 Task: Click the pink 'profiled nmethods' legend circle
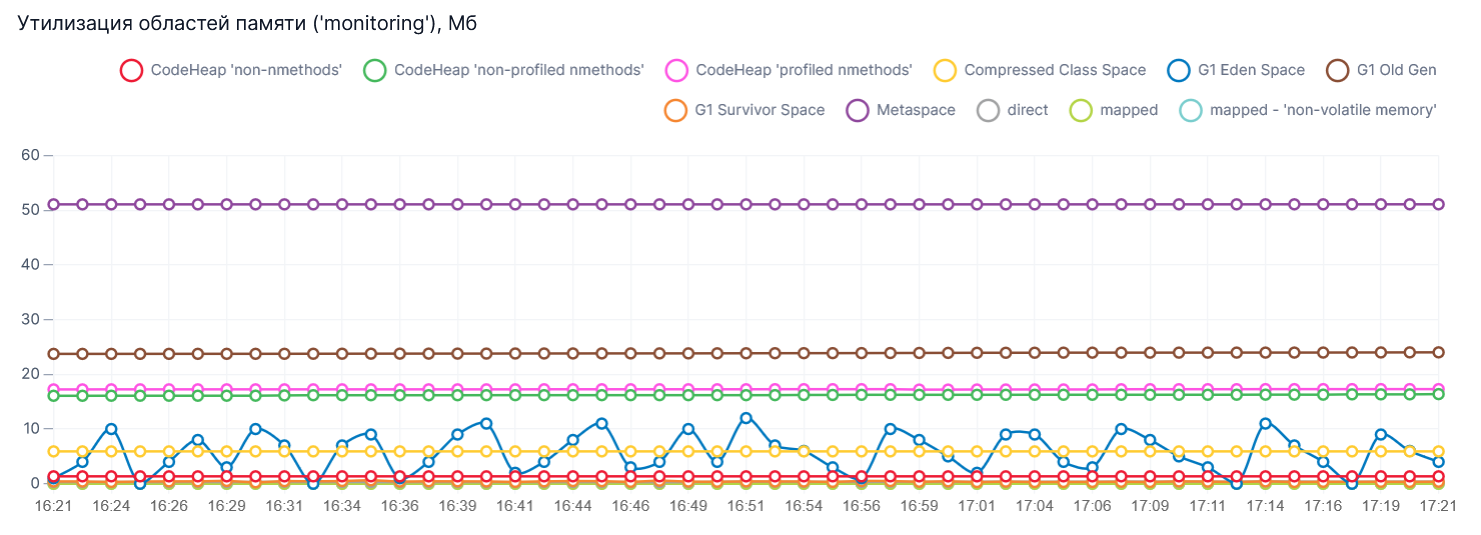[676, 71]
